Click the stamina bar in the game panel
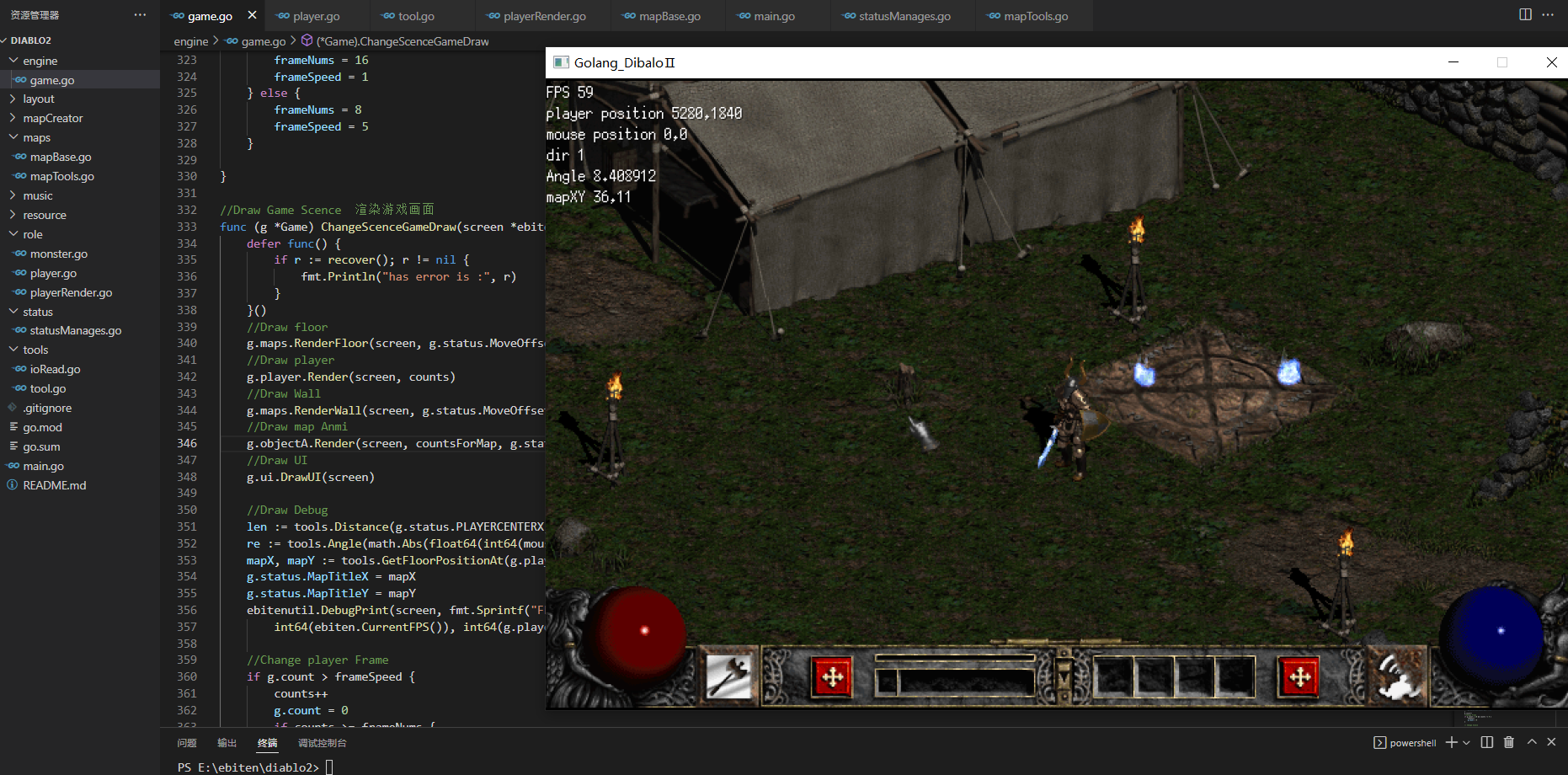 (x=955, y=658)
